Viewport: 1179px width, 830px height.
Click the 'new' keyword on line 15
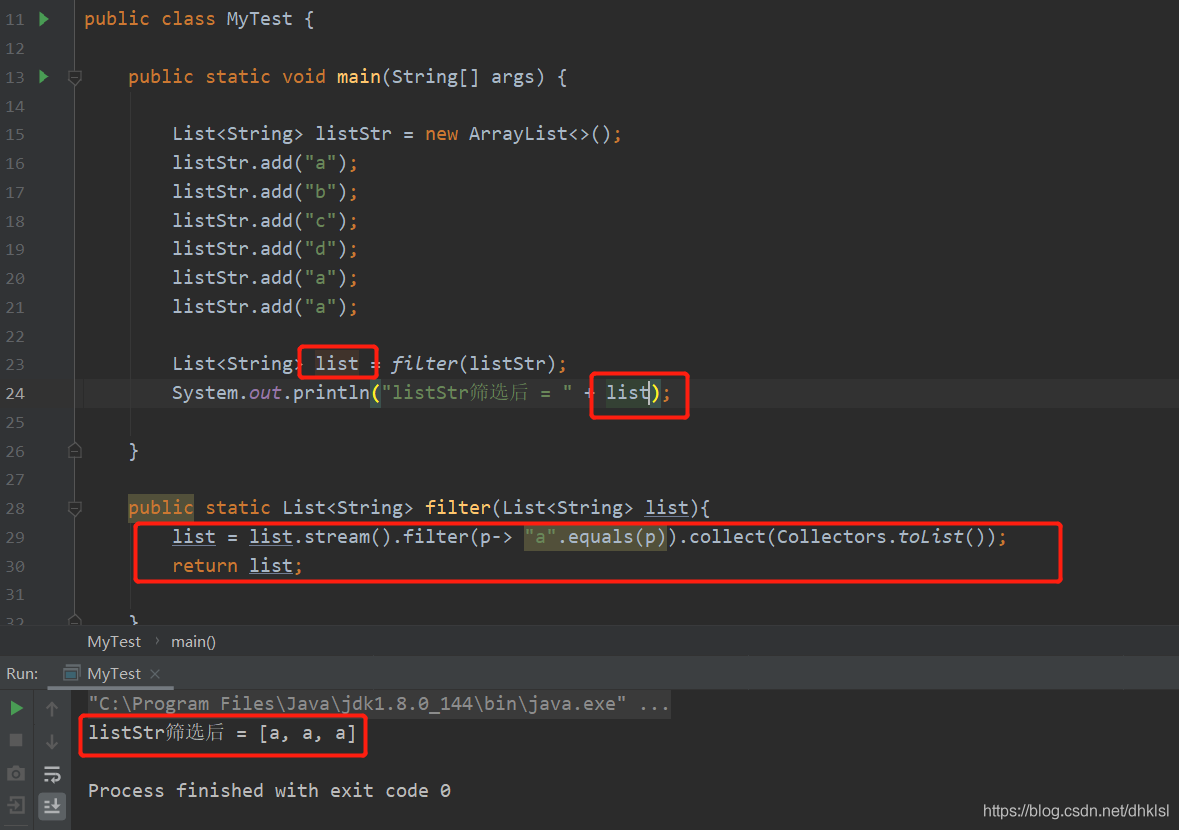point(441,134)
